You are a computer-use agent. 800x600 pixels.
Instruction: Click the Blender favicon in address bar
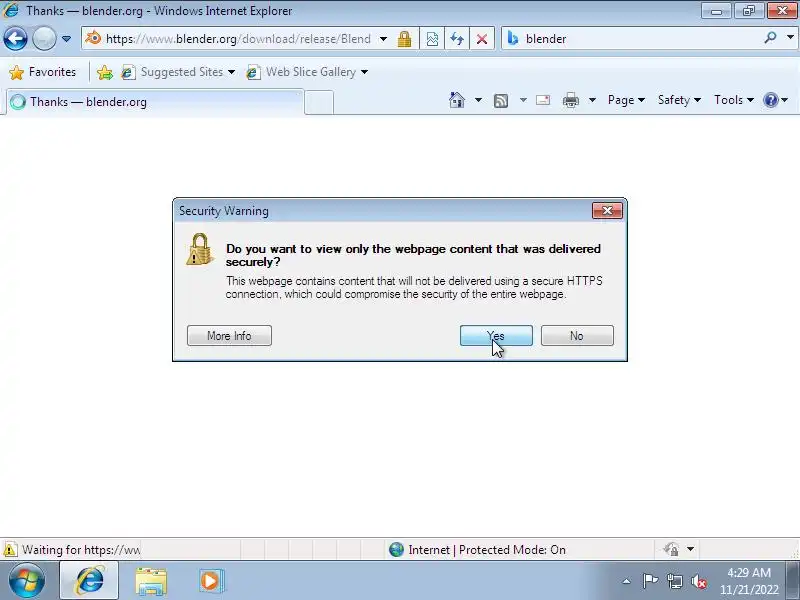[93, 38]
